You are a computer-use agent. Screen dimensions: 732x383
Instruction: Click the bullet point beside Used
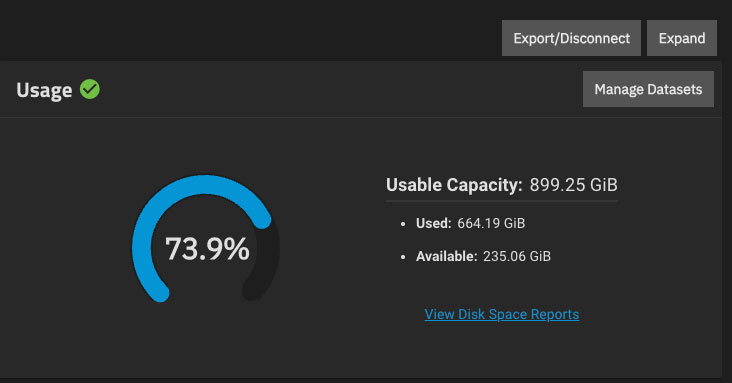click(403, 224)
